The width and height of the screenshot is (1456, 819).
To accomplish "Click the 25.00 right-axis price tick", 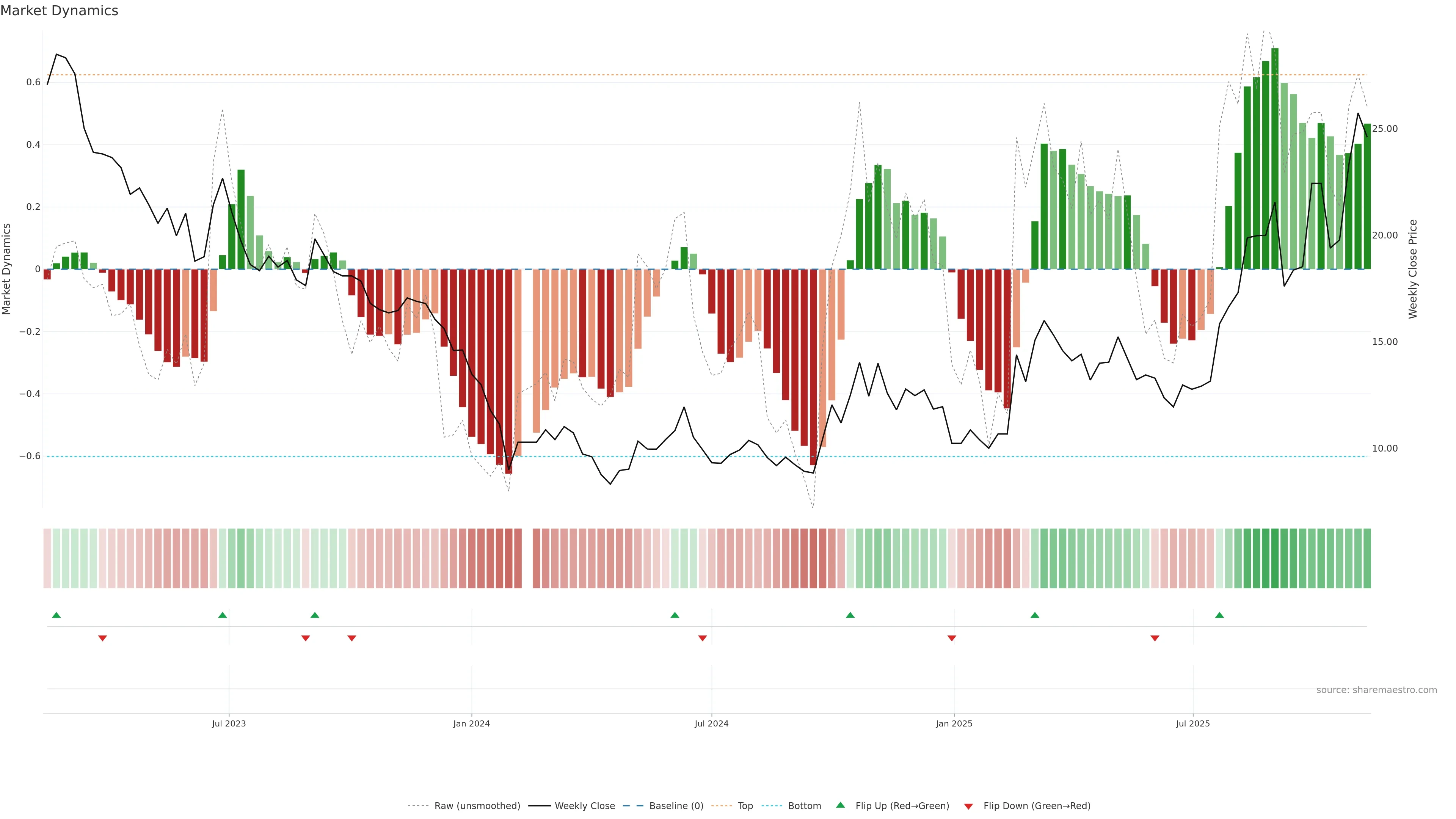I will [x=1384, y=129].
